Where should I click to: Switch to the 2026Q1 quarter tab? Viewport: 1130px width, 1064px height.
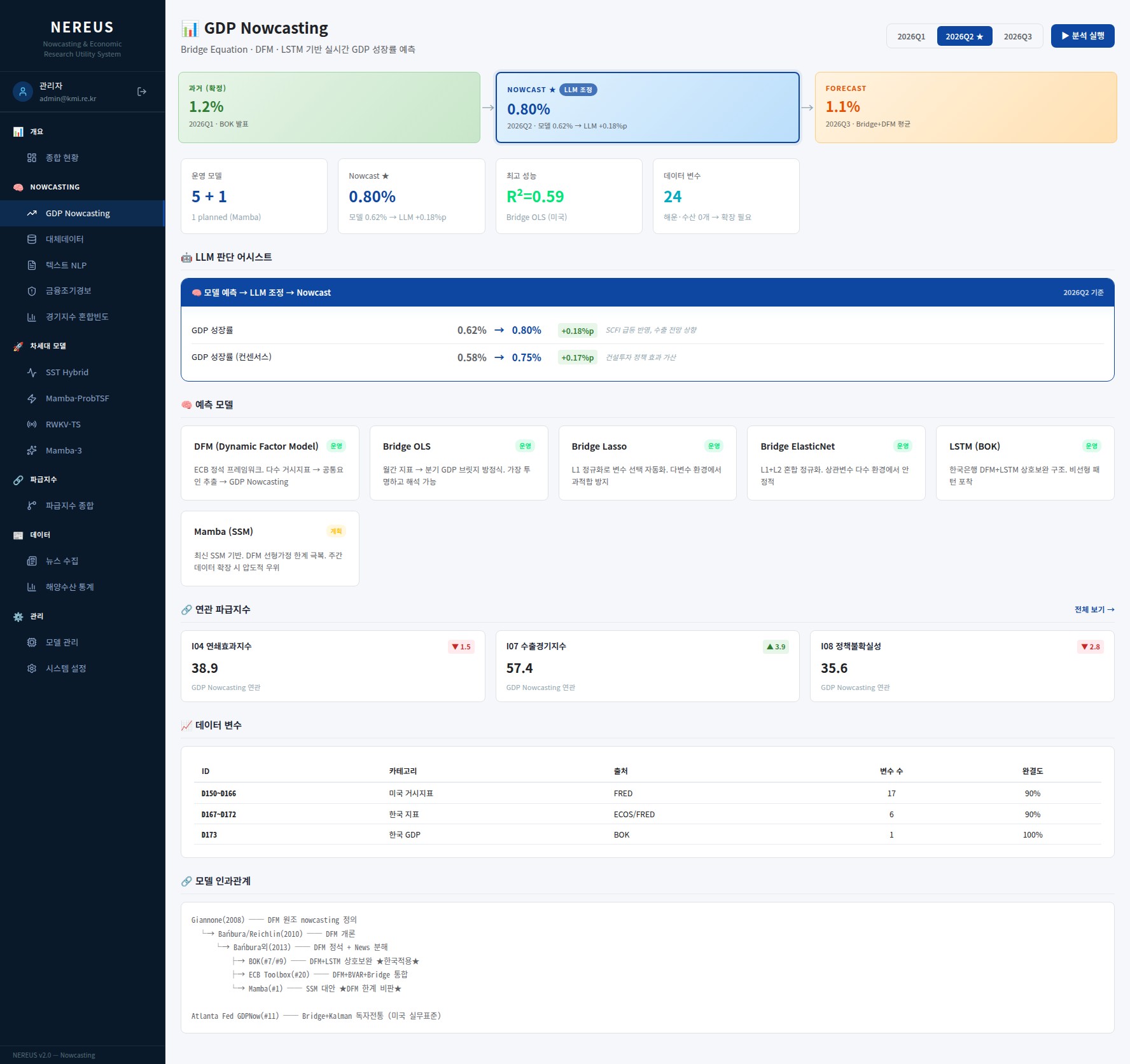[x=911, y=36]
